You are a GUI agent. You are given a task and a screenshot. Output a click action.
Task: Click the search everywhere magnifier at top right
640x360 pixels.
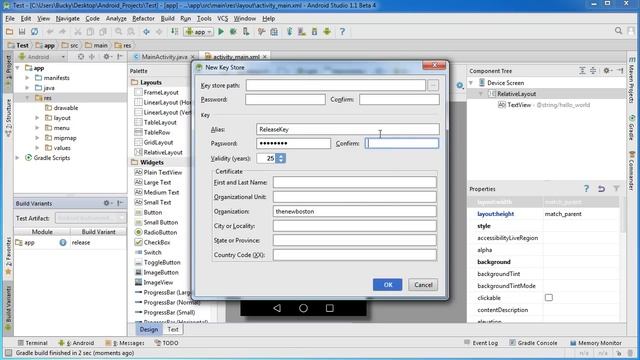pyautogui.click(x=618, y=31)
